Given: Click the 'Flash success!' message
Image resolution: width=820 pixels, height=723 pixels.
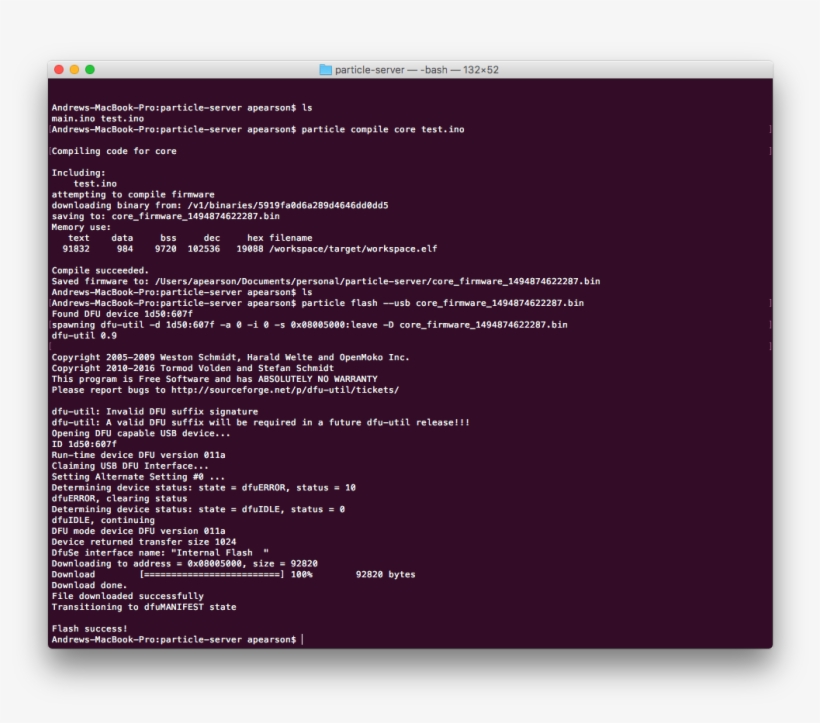Looking at the screenshot, I should pyautogui.click(x=89, y=628).
